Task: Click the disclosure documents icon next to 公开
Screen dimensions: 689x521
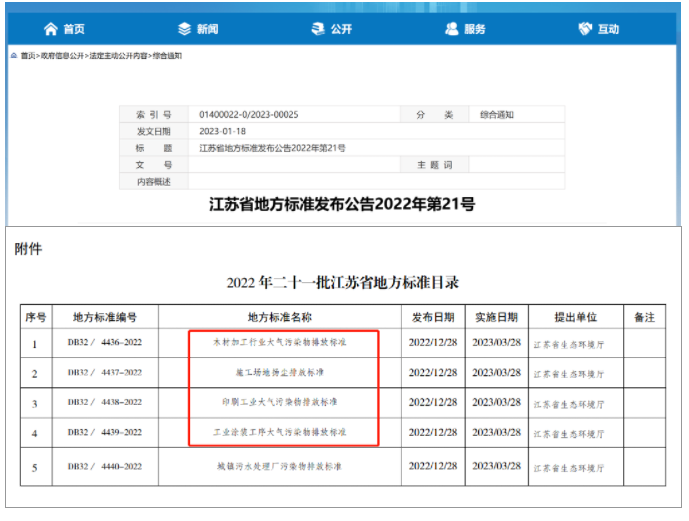Action: tap(318, 29)
